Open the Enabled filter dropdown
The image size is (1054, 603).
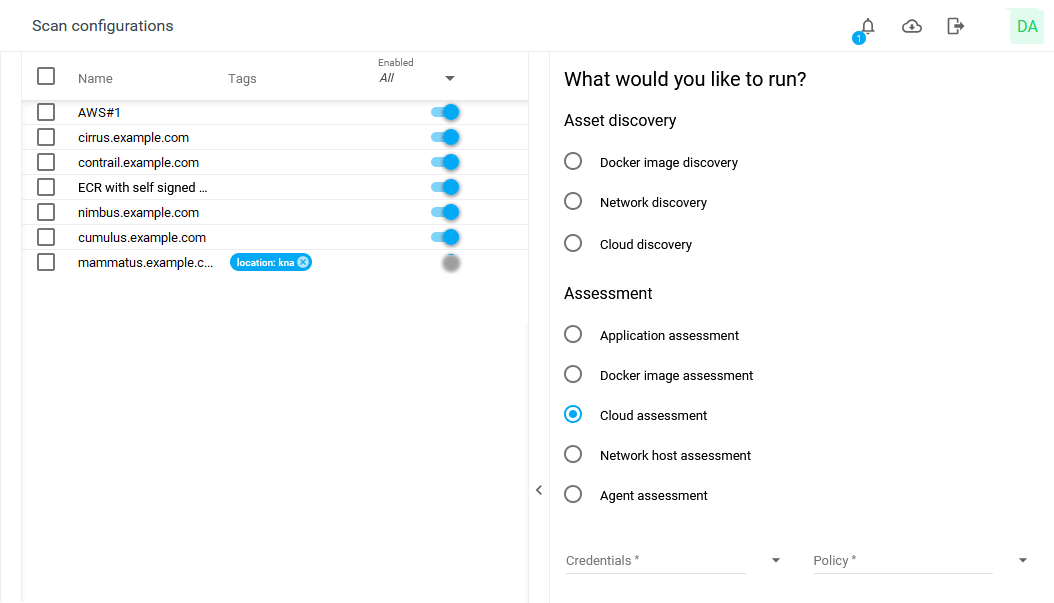449,78
